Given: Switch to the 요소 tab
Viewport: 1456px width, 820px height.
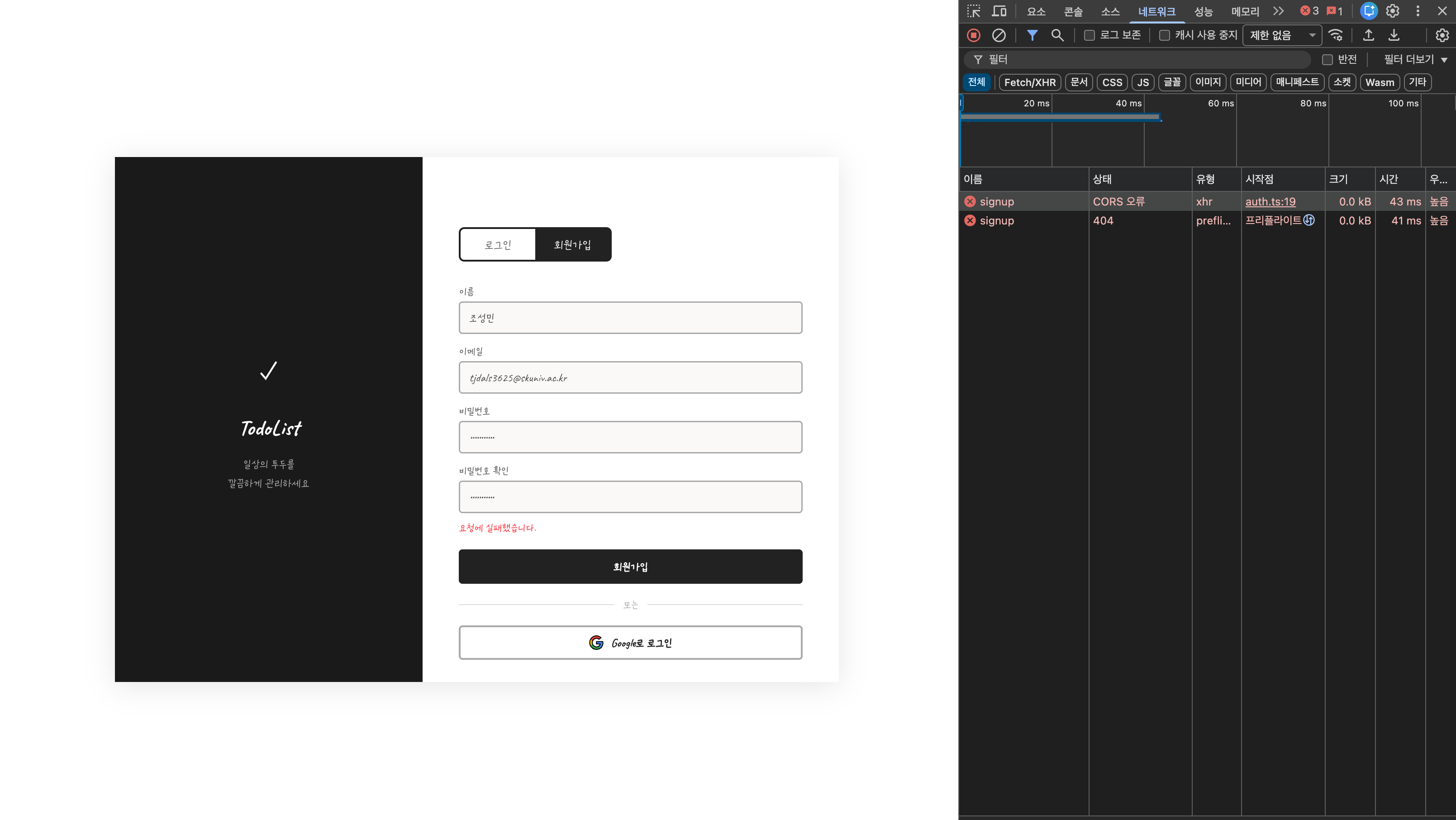Looking at the screenshot, I should pos(1037,11).
